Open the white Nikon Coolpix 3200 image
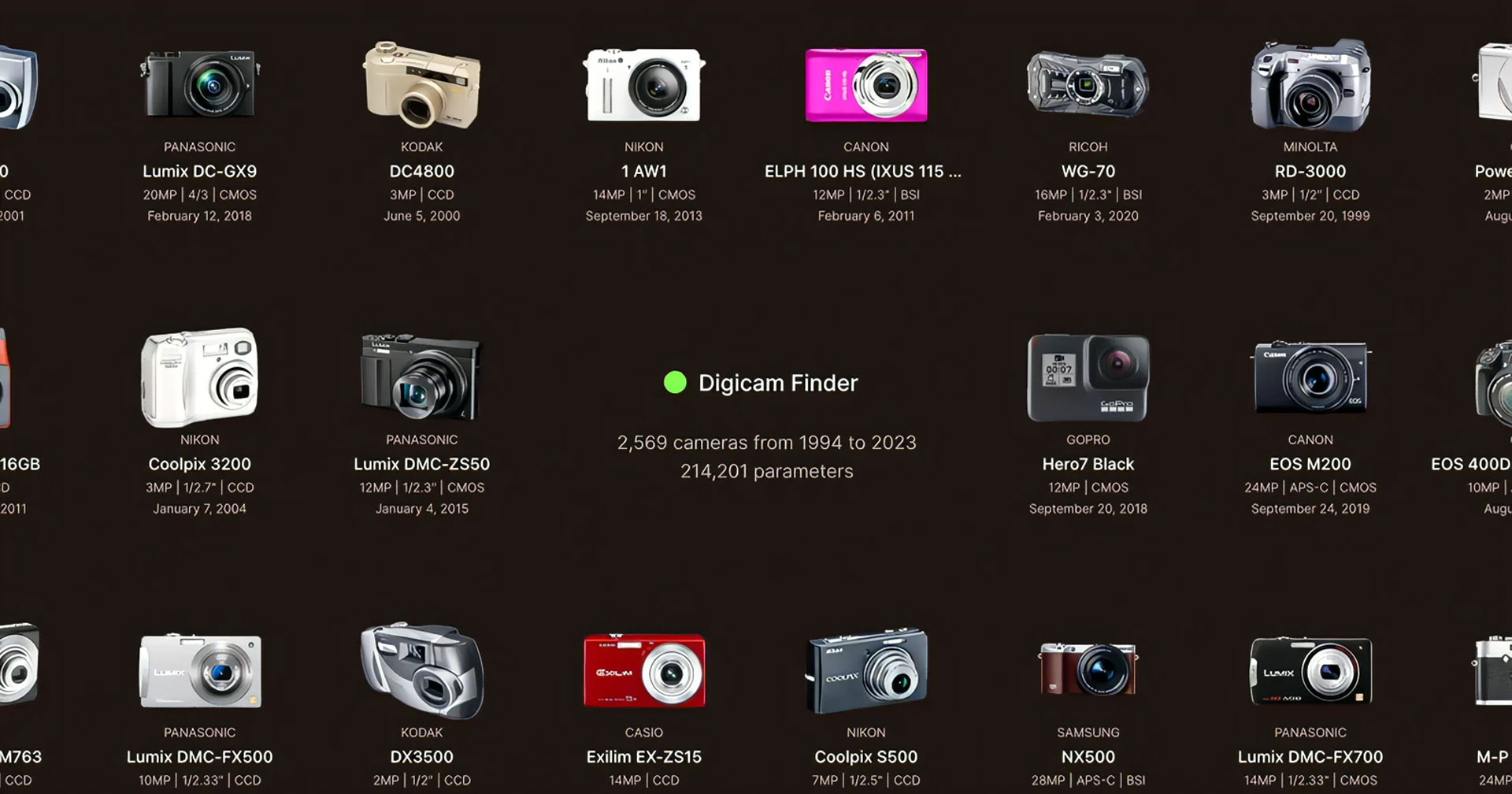The image size is (1512, 794). tap(200, 378)
